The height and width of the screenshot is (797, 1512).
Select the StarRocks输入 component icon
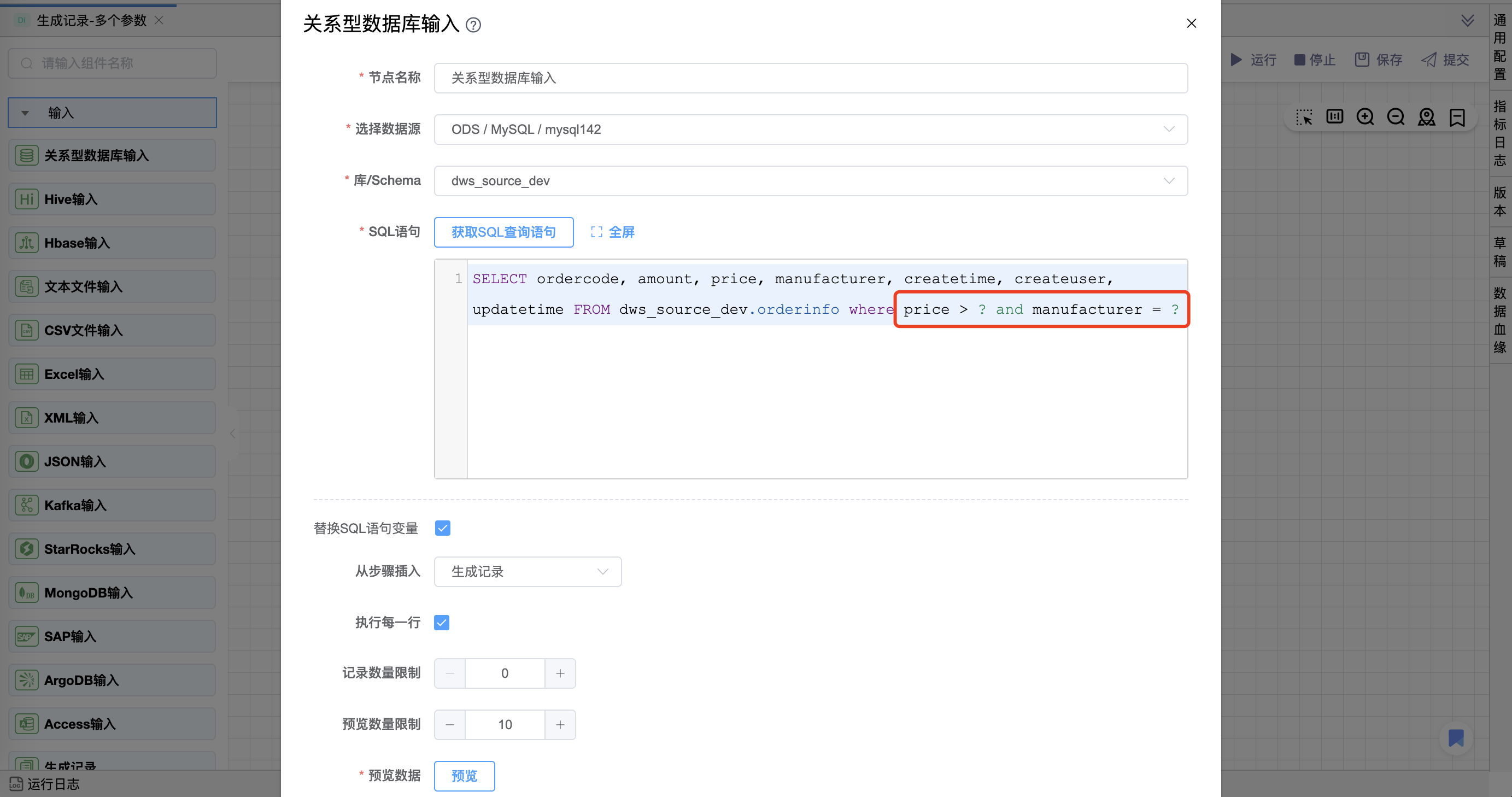click(26, 549)
